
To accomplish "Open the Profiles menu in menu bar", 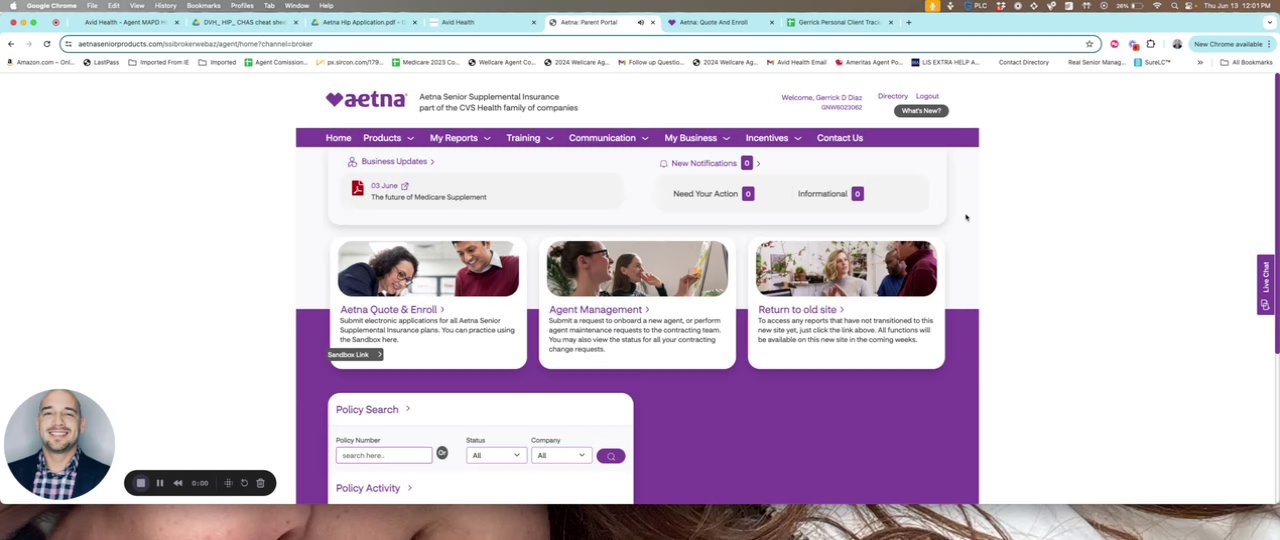I will (242, 6).
